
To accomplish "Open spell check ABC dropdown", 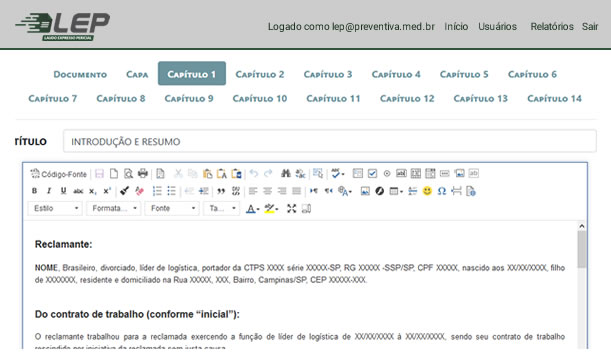I will click(x=337, y=173).
